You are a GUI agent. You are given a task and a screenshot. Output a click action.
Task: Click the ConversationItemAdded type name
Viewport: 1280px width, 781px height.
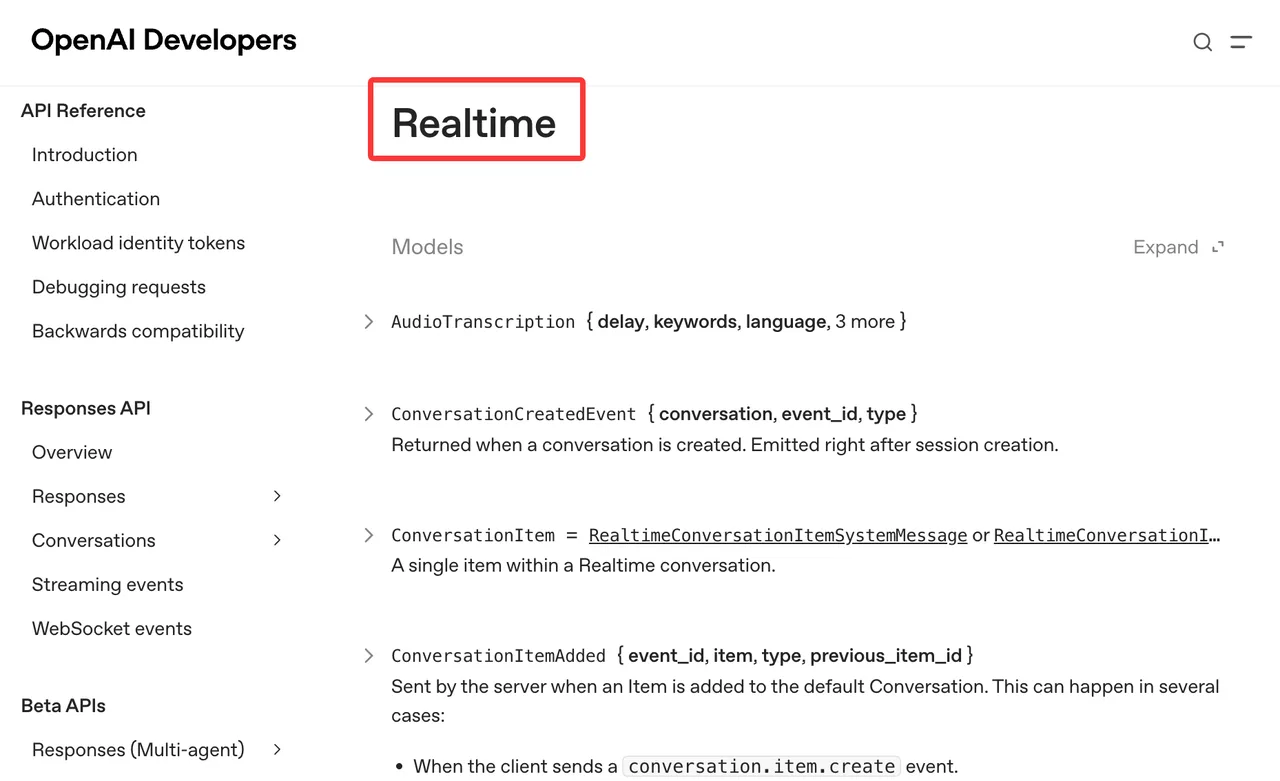(x=499, y=656)
